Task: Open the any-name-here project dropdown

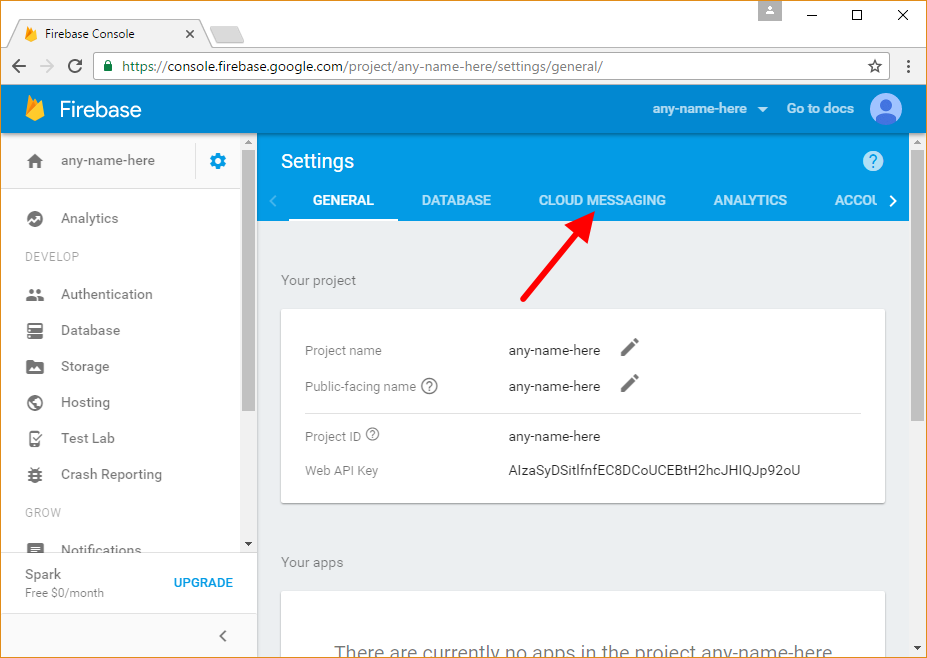Action: tap(709, 109)
